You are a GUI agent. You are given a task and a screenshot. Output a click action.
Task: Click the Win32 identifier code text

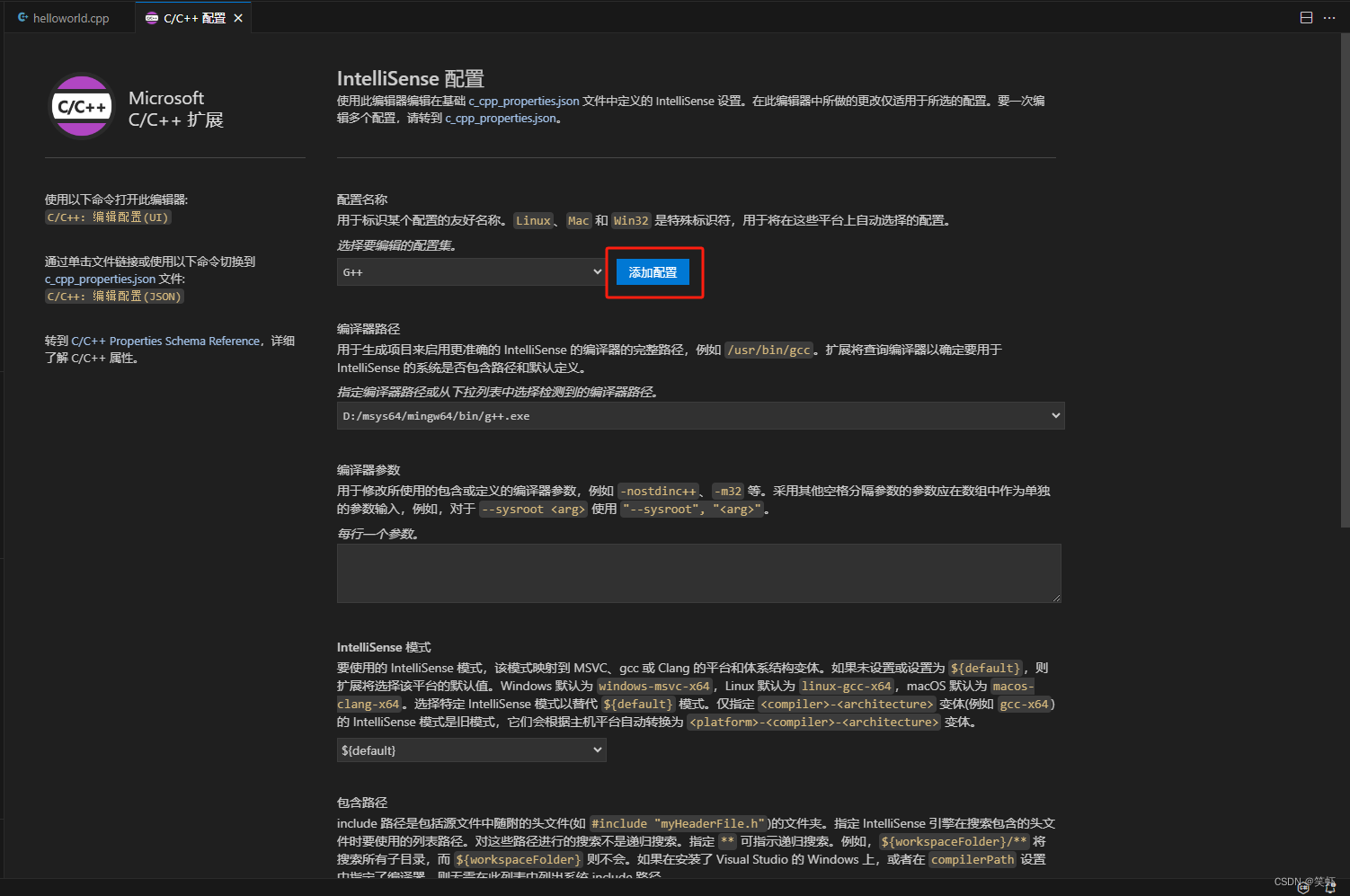(x=631, y=220)
